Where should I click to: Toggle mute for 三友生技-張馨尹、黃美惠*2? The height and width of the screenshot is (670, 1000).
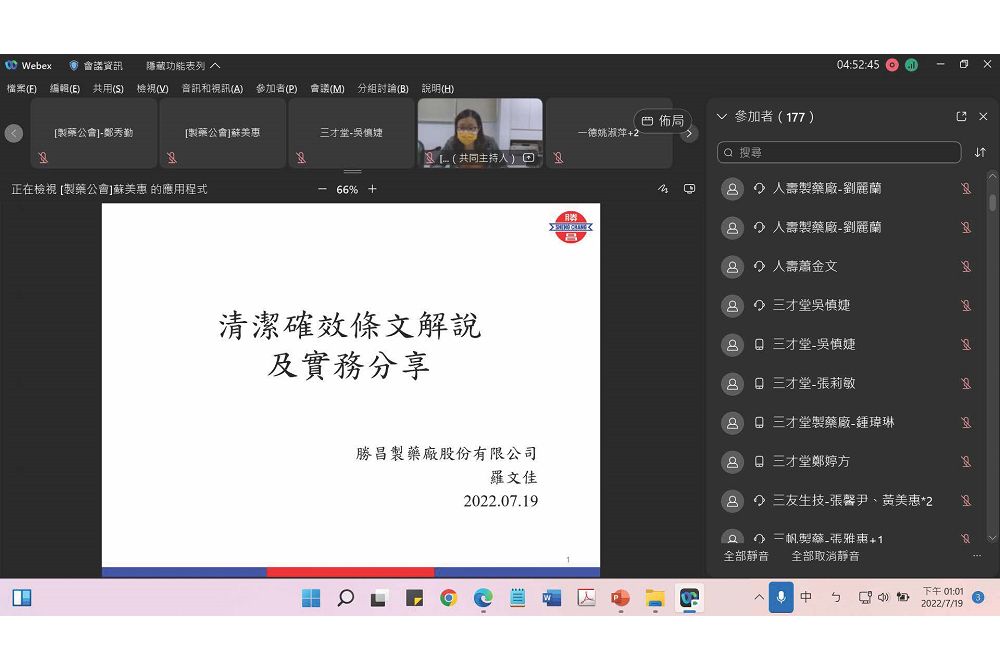[x=966, y=500]
